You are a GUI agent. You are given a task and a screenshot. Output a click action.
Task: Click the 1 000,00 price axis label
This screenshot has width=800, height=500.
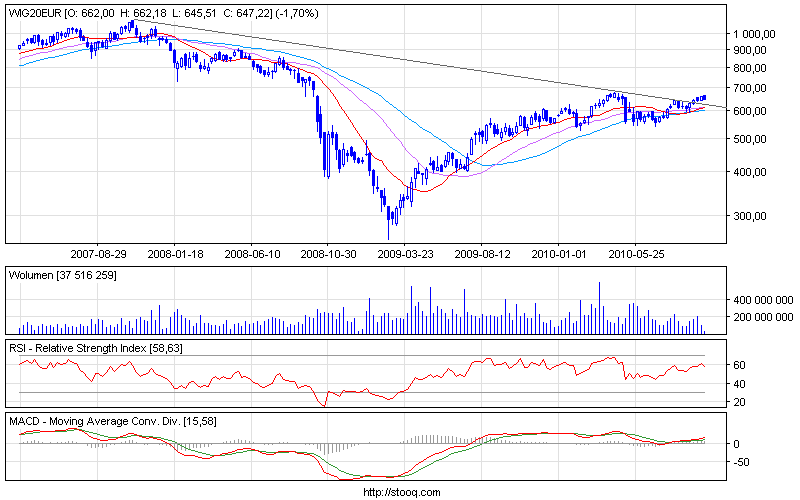click(754, 34)
